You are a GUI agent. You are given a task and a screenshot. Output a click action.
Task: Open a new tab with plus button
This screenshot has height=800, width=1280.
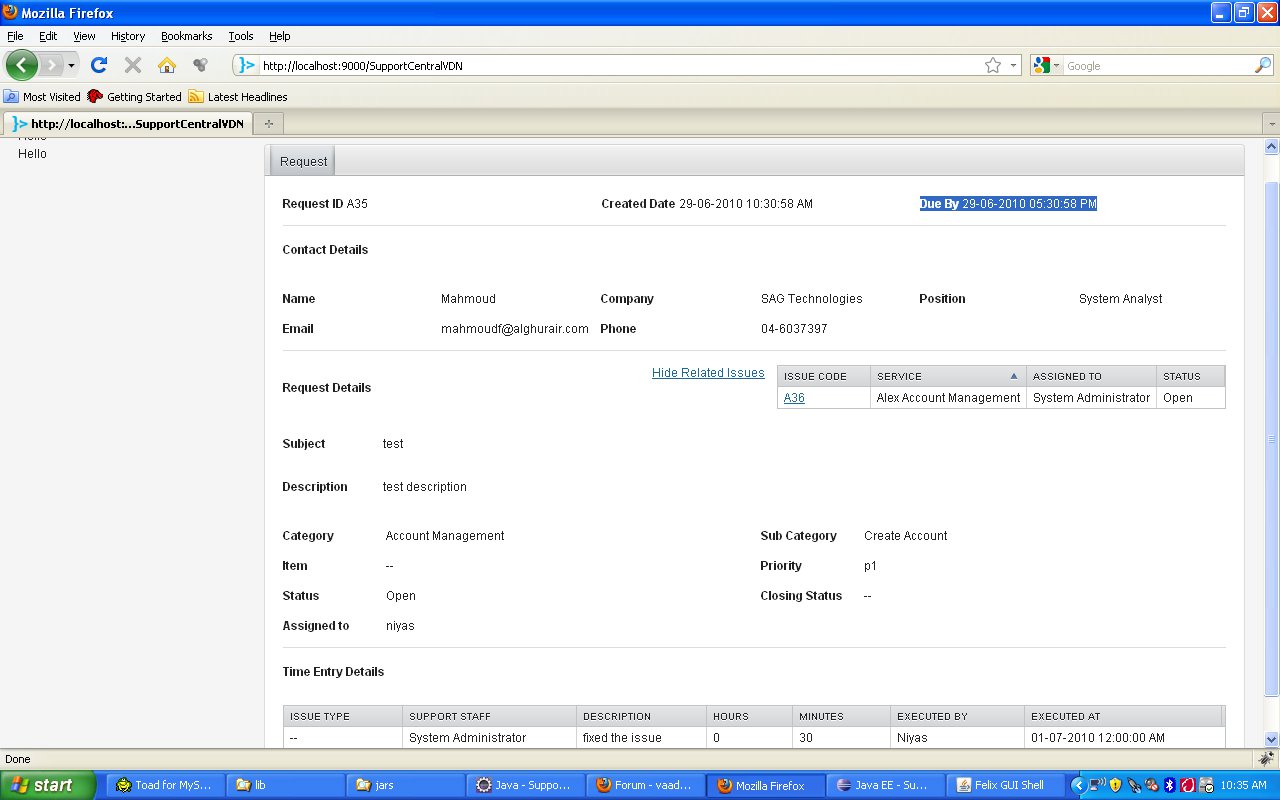(268, 123)
